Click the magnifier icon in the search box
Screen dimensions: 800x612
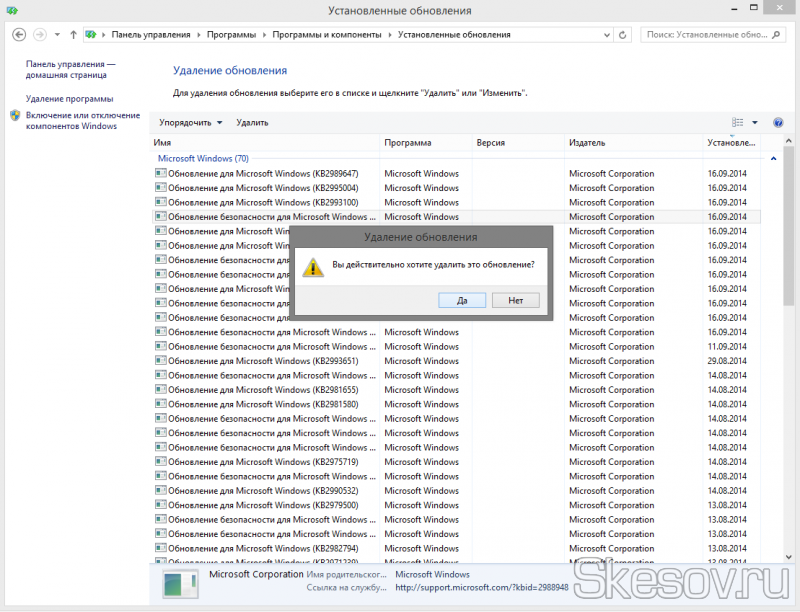click(780, 34)
